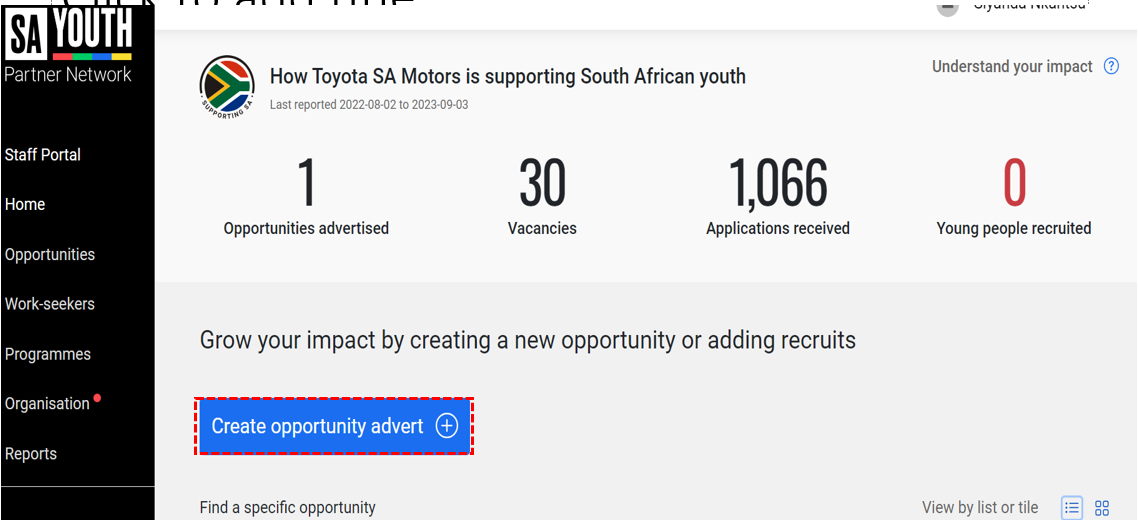1138x520 pixels.
Task: Click the SA Youth Partner Network logo
Action: click(x=68, y=47)
